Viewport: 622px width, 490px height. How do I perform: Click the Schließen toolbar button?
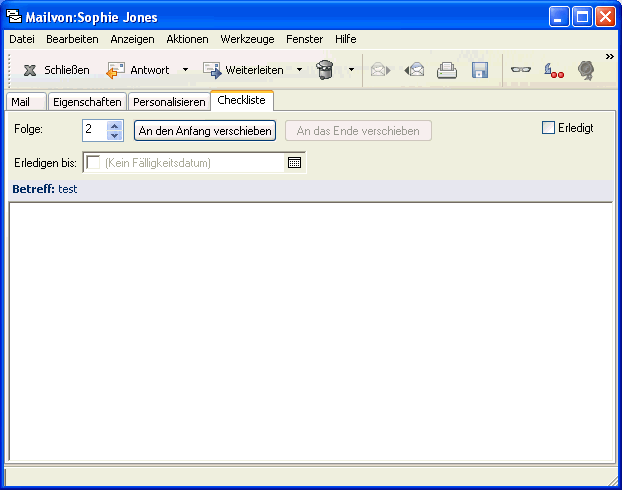tap(56, 70)
